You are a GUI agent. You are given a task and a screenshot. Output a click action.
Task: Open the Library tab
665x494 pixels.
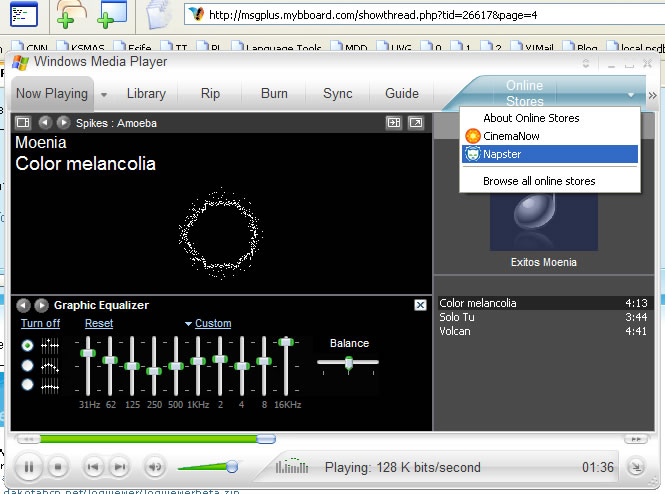pos(146,94)
